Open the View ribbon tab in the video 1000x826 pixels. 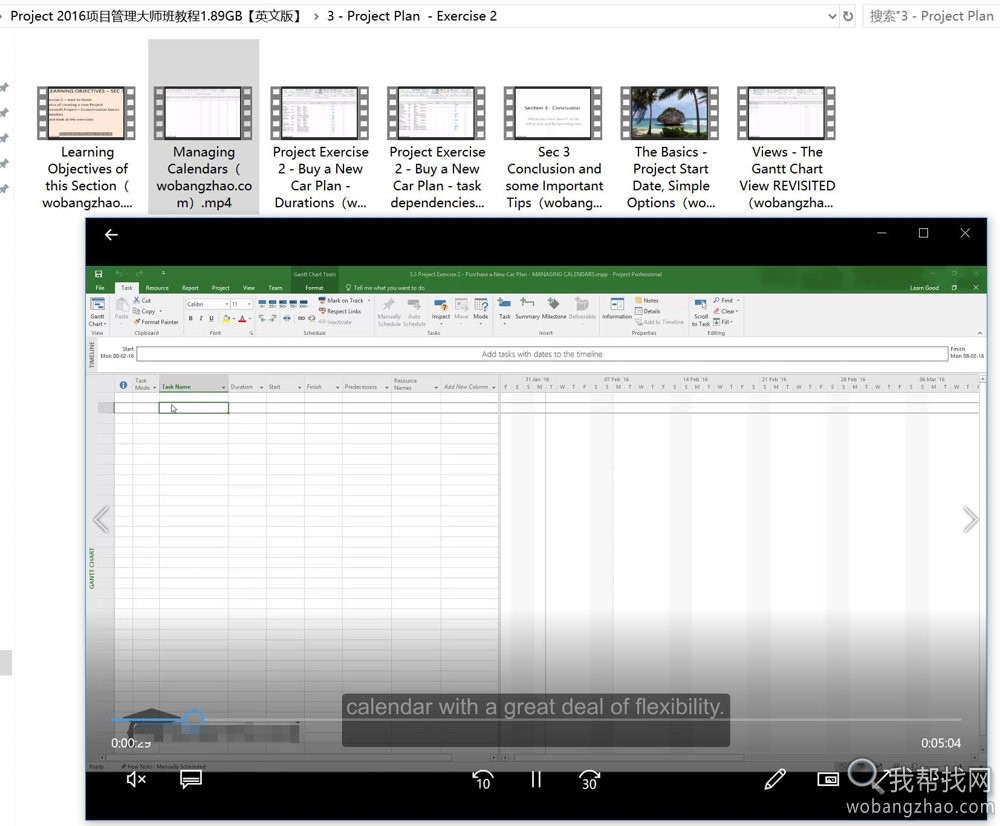(249, 288)
